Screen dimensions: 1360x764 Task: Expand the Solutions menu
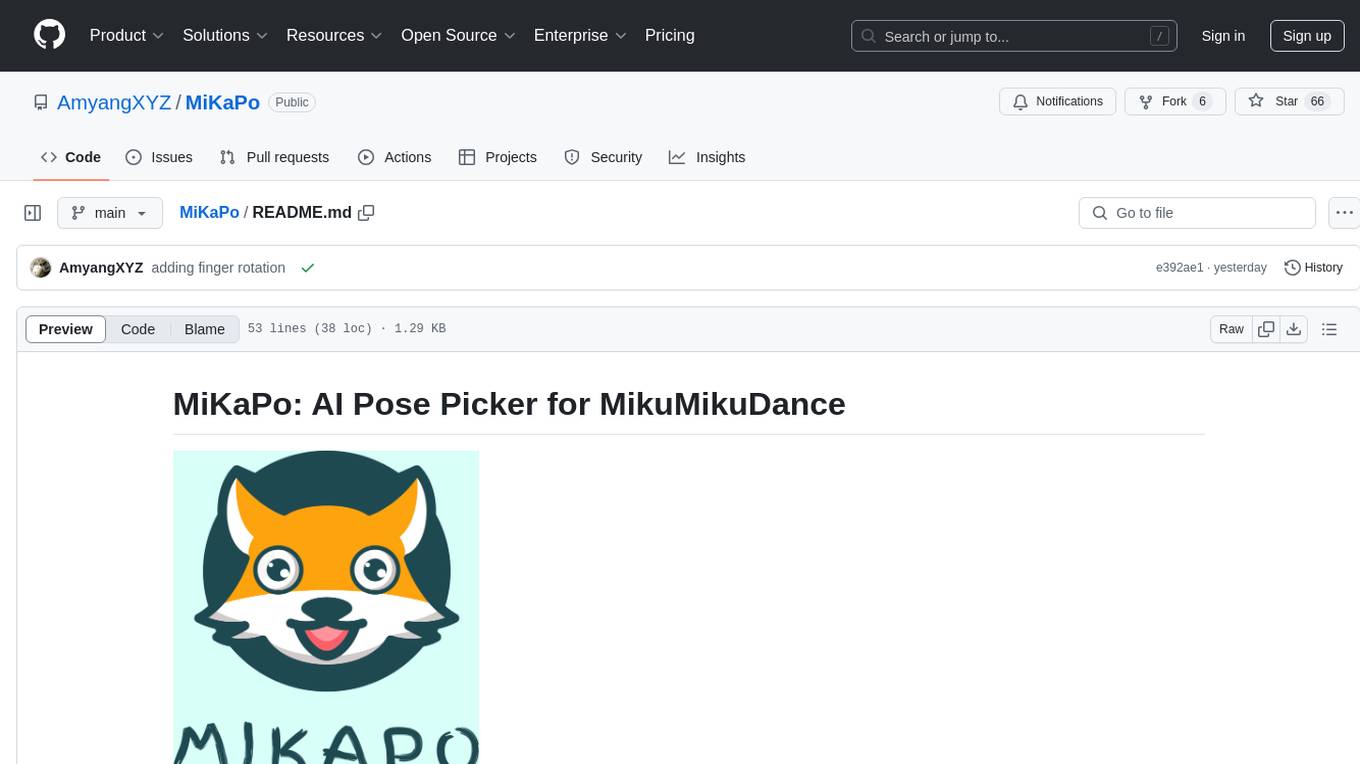(226, 35)
